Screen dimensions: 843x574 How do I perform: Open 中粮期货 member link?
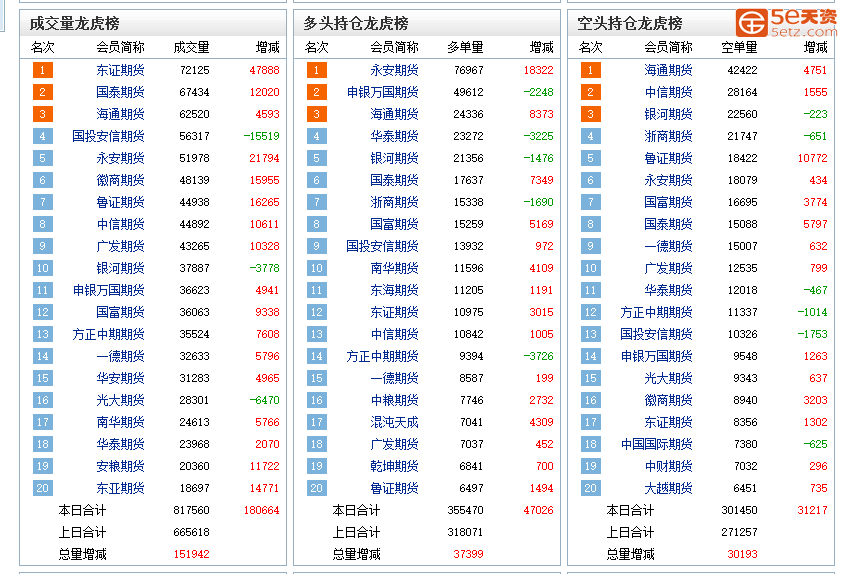coord(394,400)
